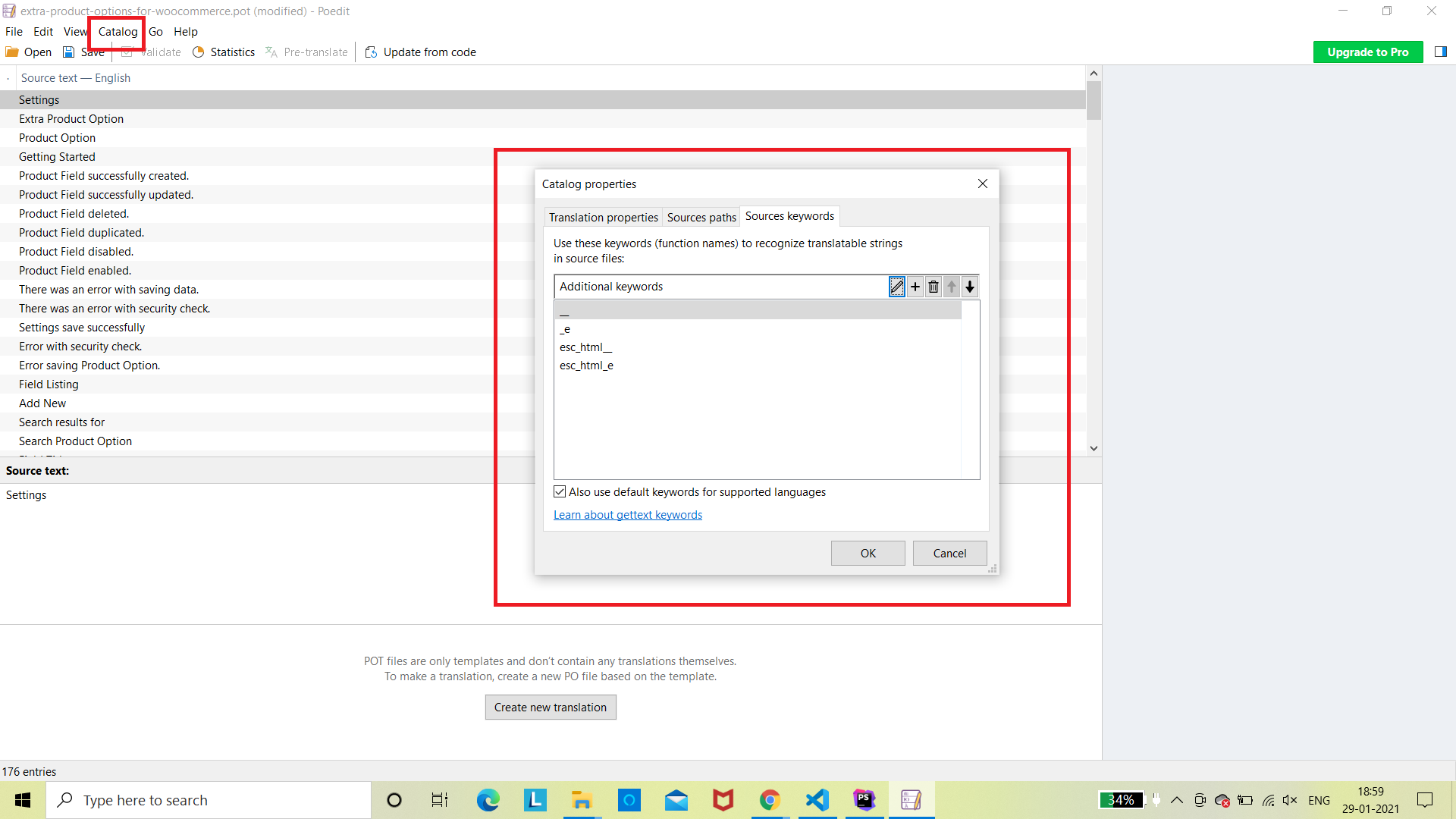Open the File menu
1456x819 pixels.
pos(14,32)
